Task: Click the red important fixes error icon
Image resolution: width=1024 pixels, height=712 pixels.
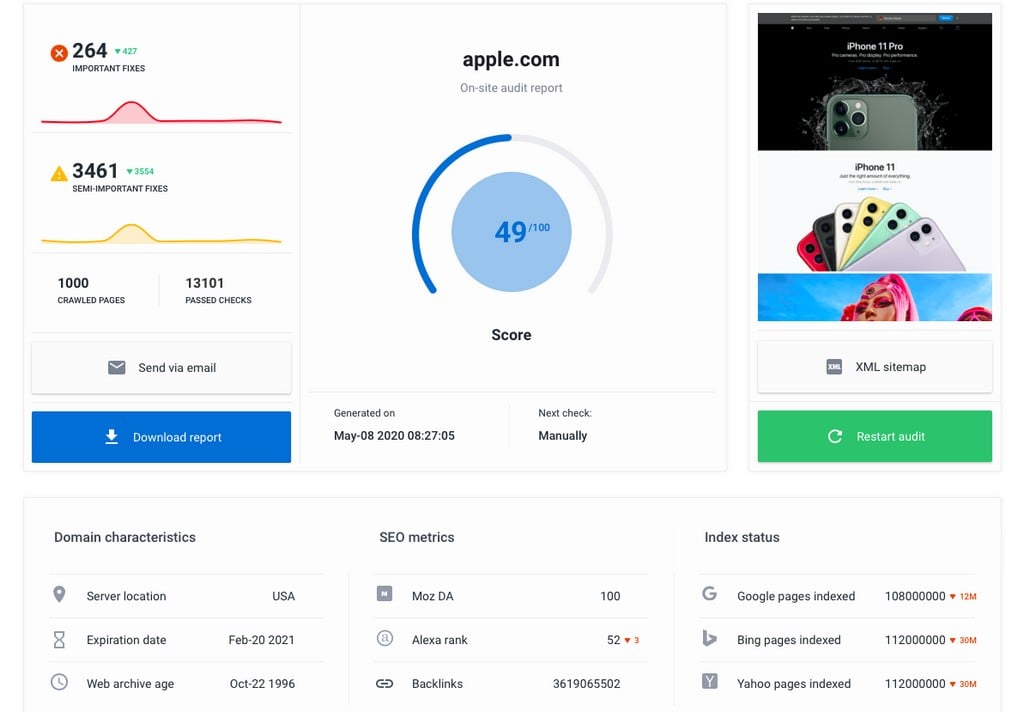Action: point(59,50)
